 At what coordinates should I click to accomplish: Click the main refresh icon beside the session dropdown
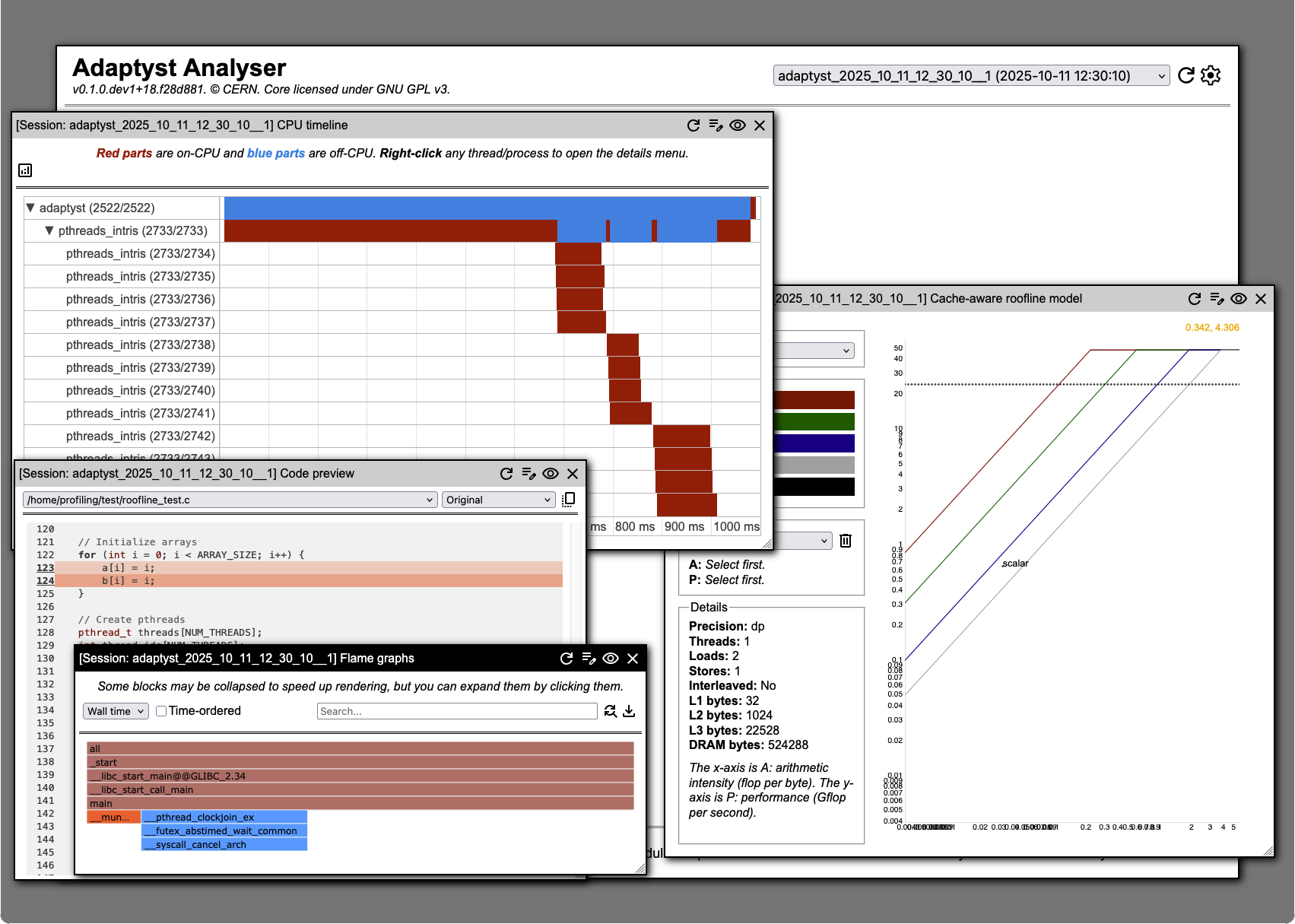(x=1185, y=75)
